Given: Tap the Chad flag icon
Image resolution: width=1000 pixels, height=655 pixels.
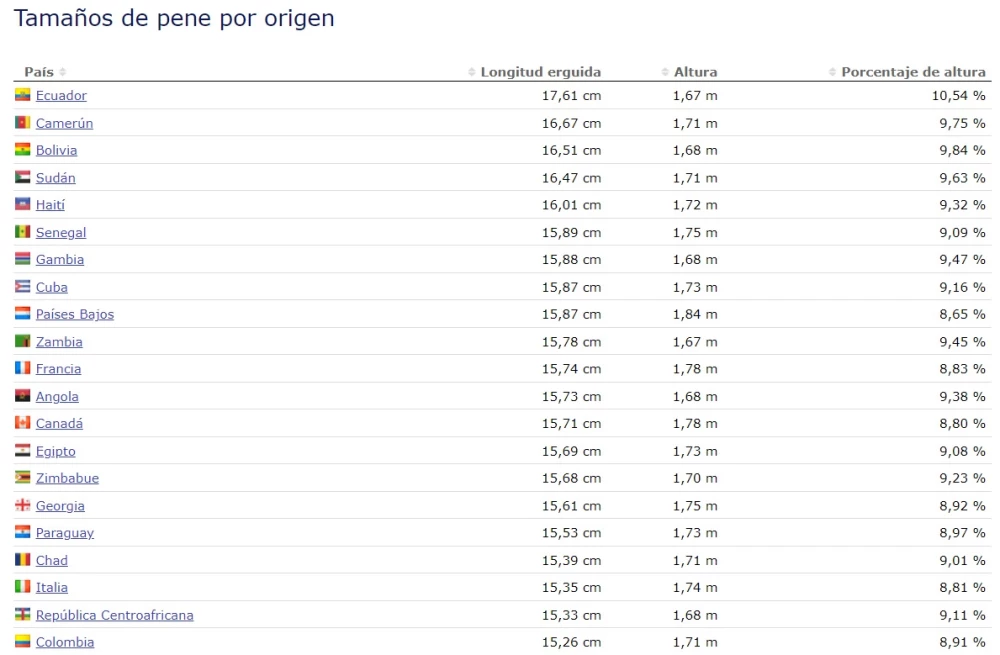Looking at the screenshot, I should [x=22, y=559].
